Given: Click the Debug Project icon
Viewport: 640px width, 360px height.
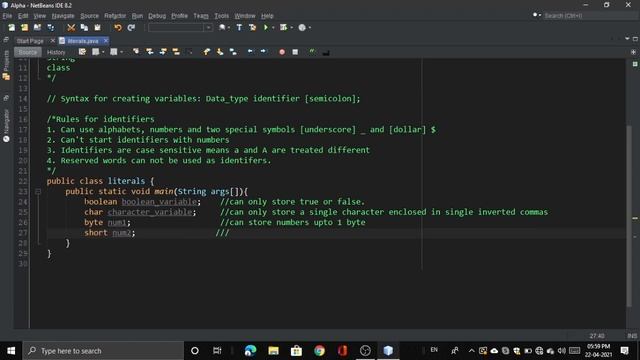Looking at the screenshot, I should click(283, 28).
